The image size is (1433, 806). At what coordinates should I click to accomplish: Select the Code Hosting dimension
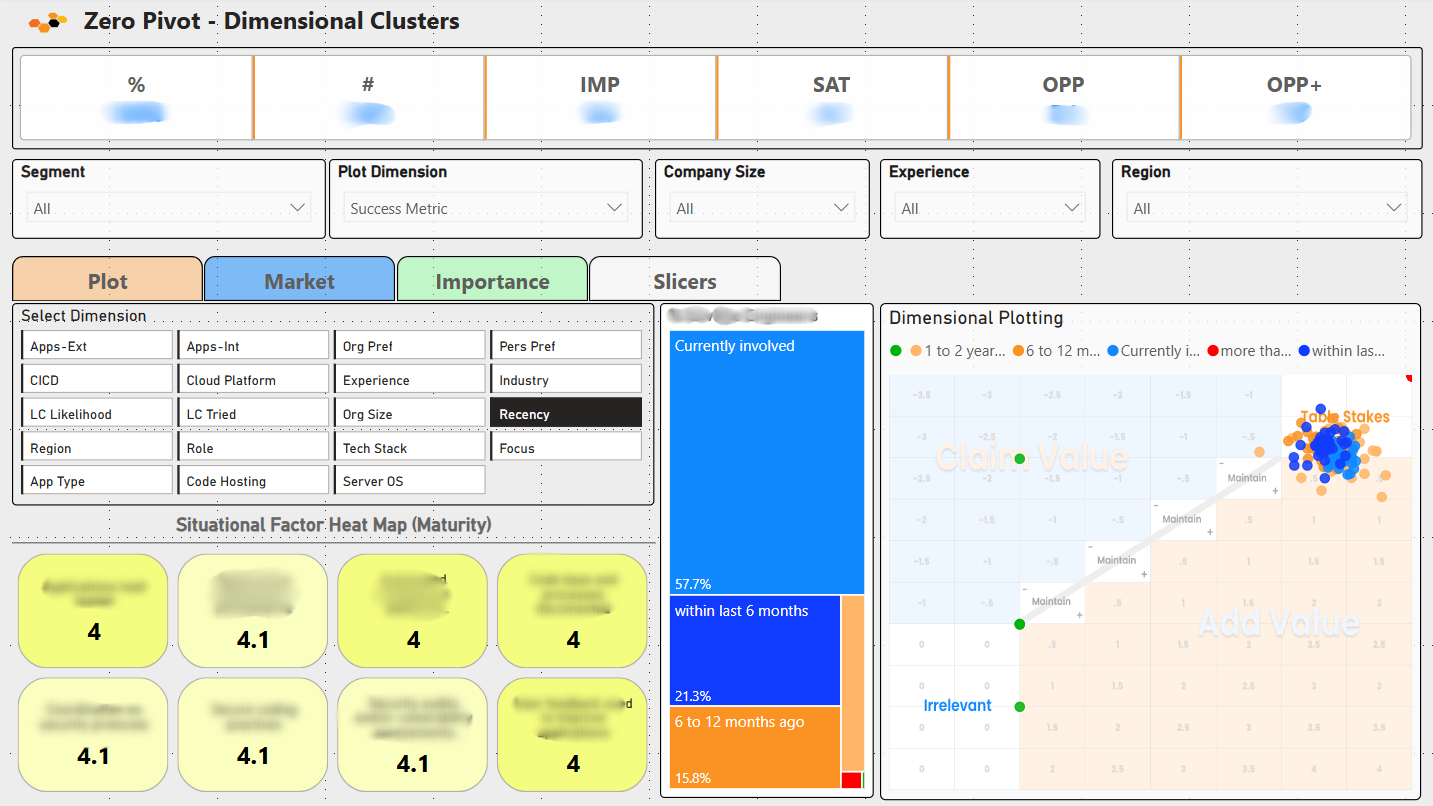253,481
